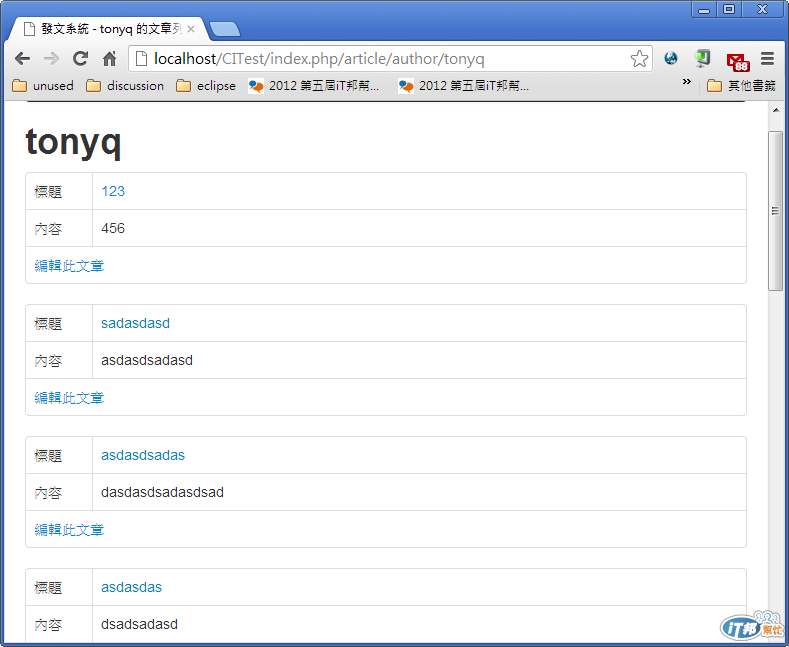Select the 發文系統 - tonyq tab

point(107,29)
